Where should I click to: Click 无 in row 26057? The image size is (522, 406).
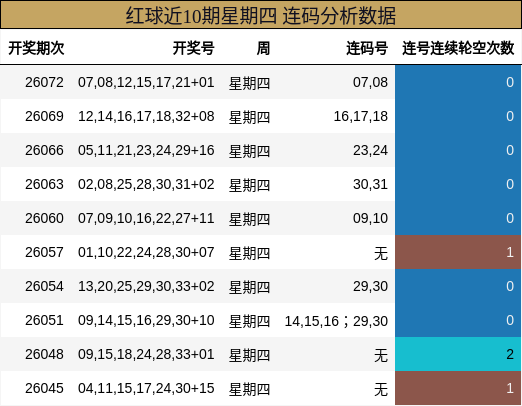[381, 253]
